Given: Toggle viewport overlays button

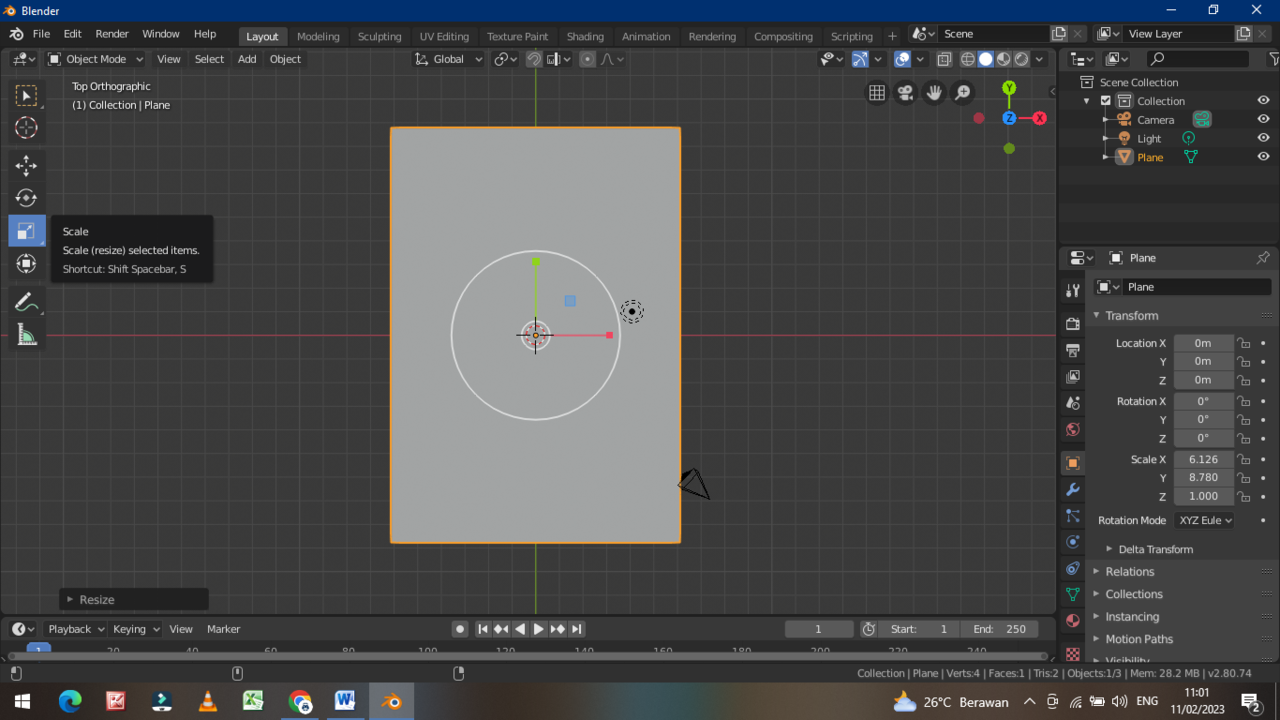Looking at the screenshot, I should 902,59.
